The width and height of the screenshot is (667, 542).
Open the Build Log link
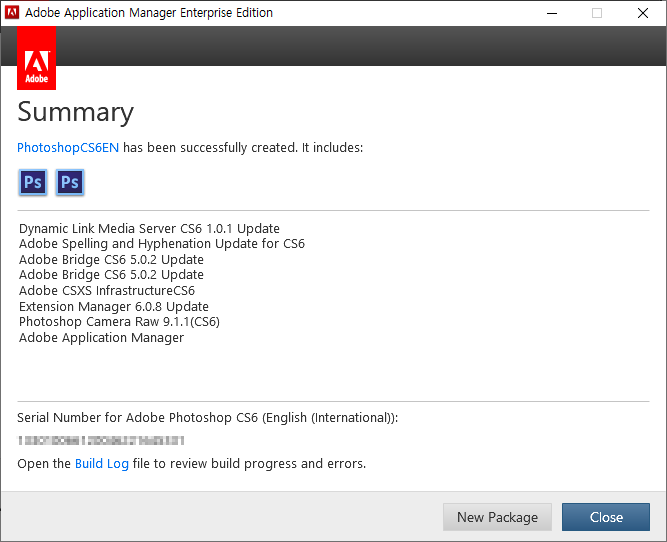pos(102,463)
